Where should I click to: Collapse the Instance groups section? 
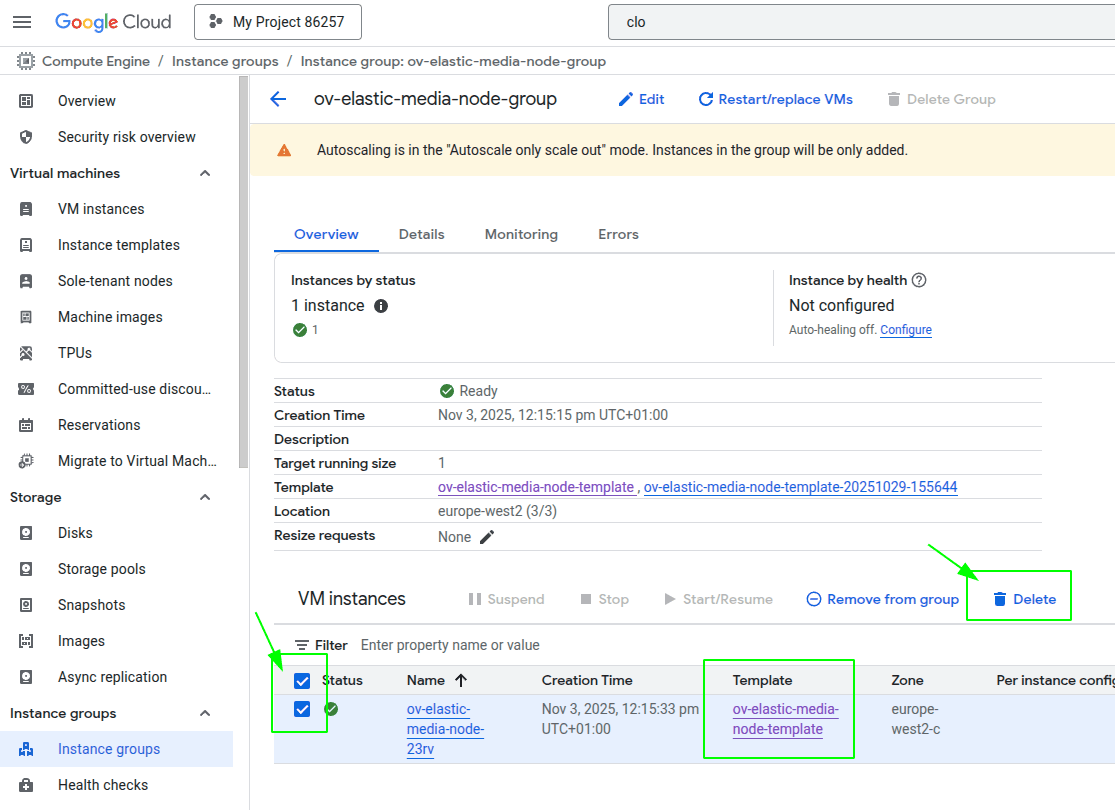204,713
